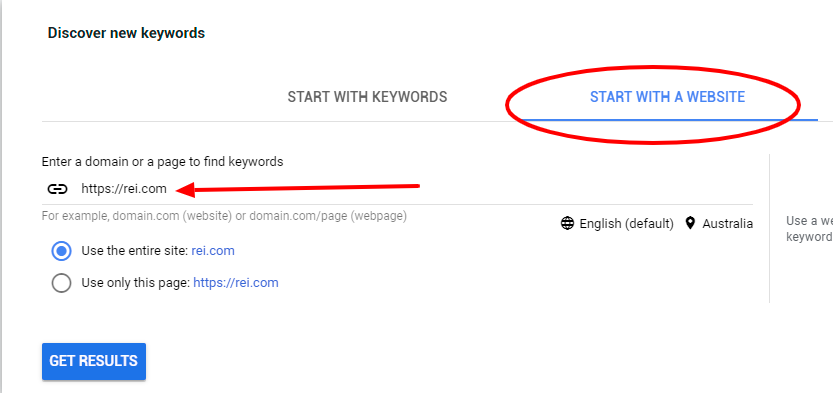Screen dimensions: 833x393
Task: Click into the https://rei.com URL field
Action: click(397, 189)
